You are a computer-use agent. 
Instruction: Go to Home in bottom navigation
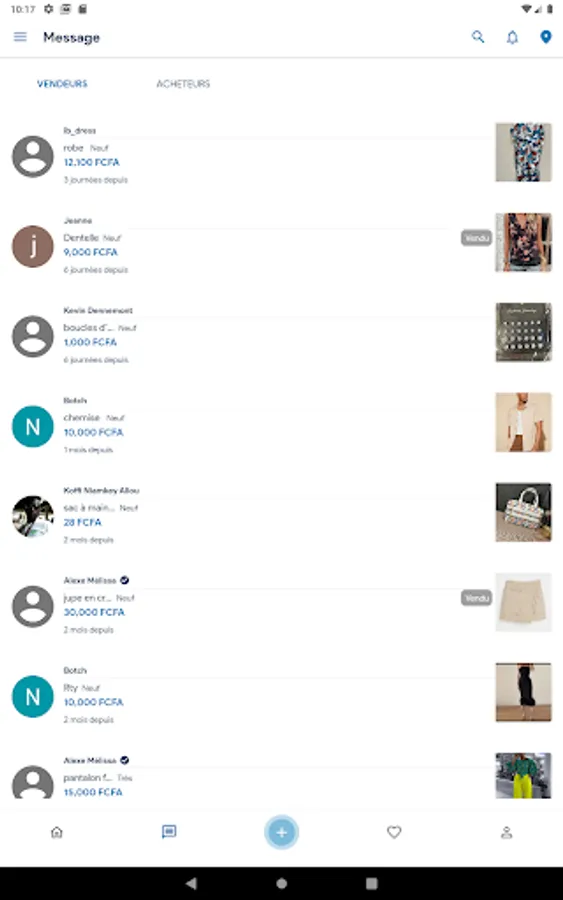(57, 832)
